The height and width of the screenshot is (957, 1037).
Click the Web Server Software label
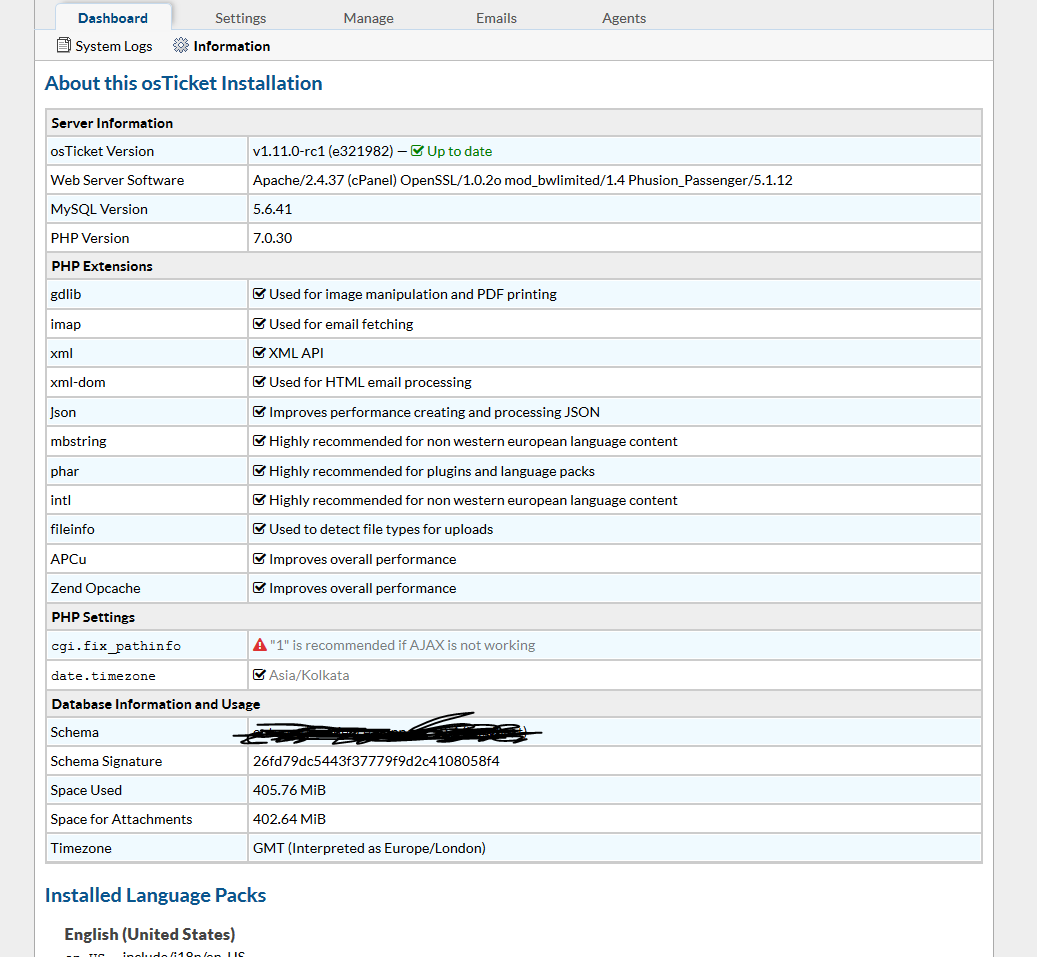pos(117,180)
